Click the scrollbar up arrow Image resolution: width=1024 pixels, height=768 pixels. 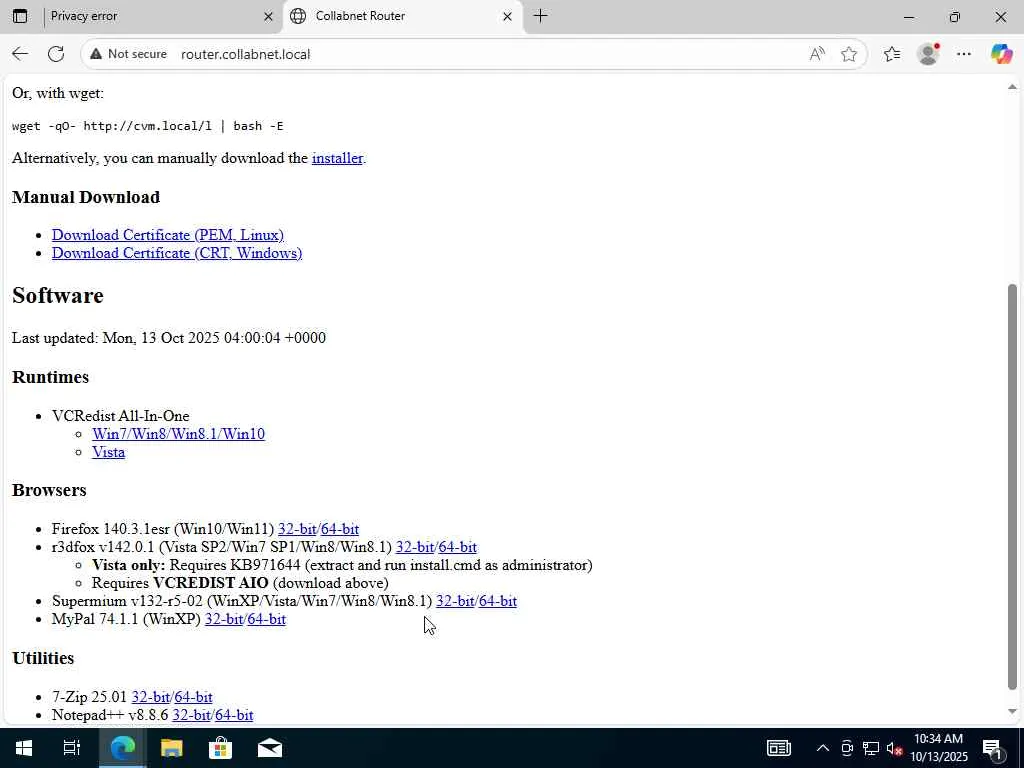1012,87
